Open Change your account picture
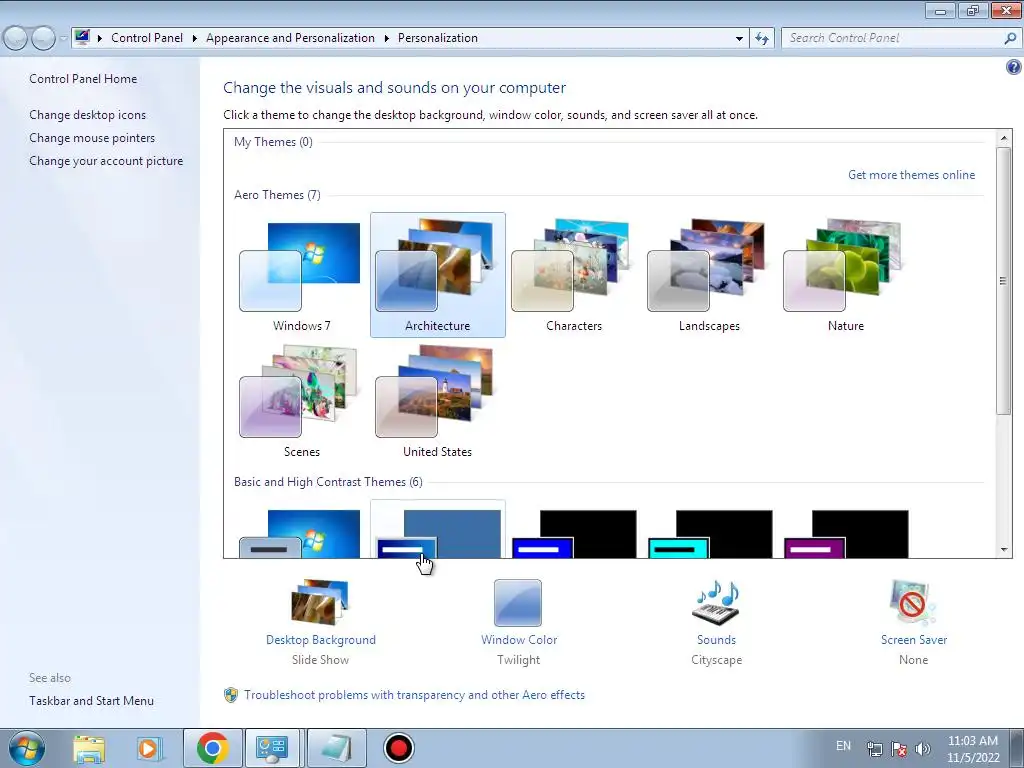Viewport: 1024px width, 768px height. [106, 161]
